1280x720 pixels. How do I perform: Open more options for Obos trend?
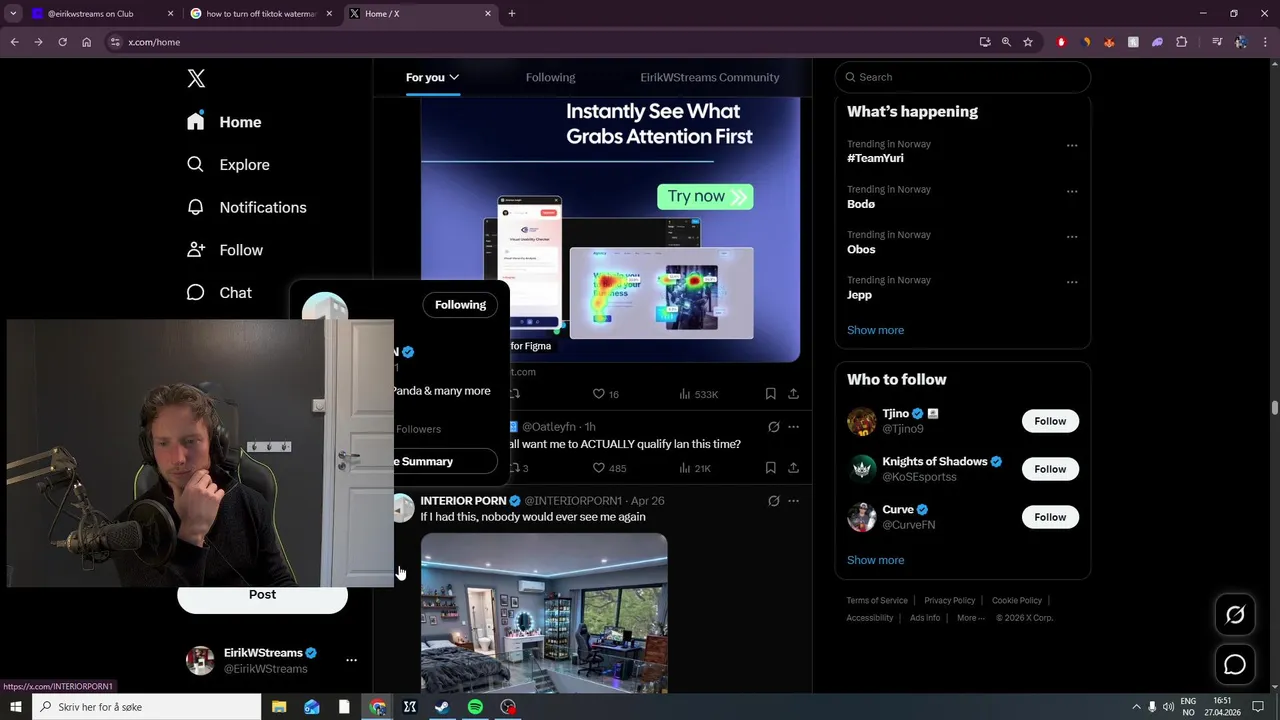coord(1072,237)
